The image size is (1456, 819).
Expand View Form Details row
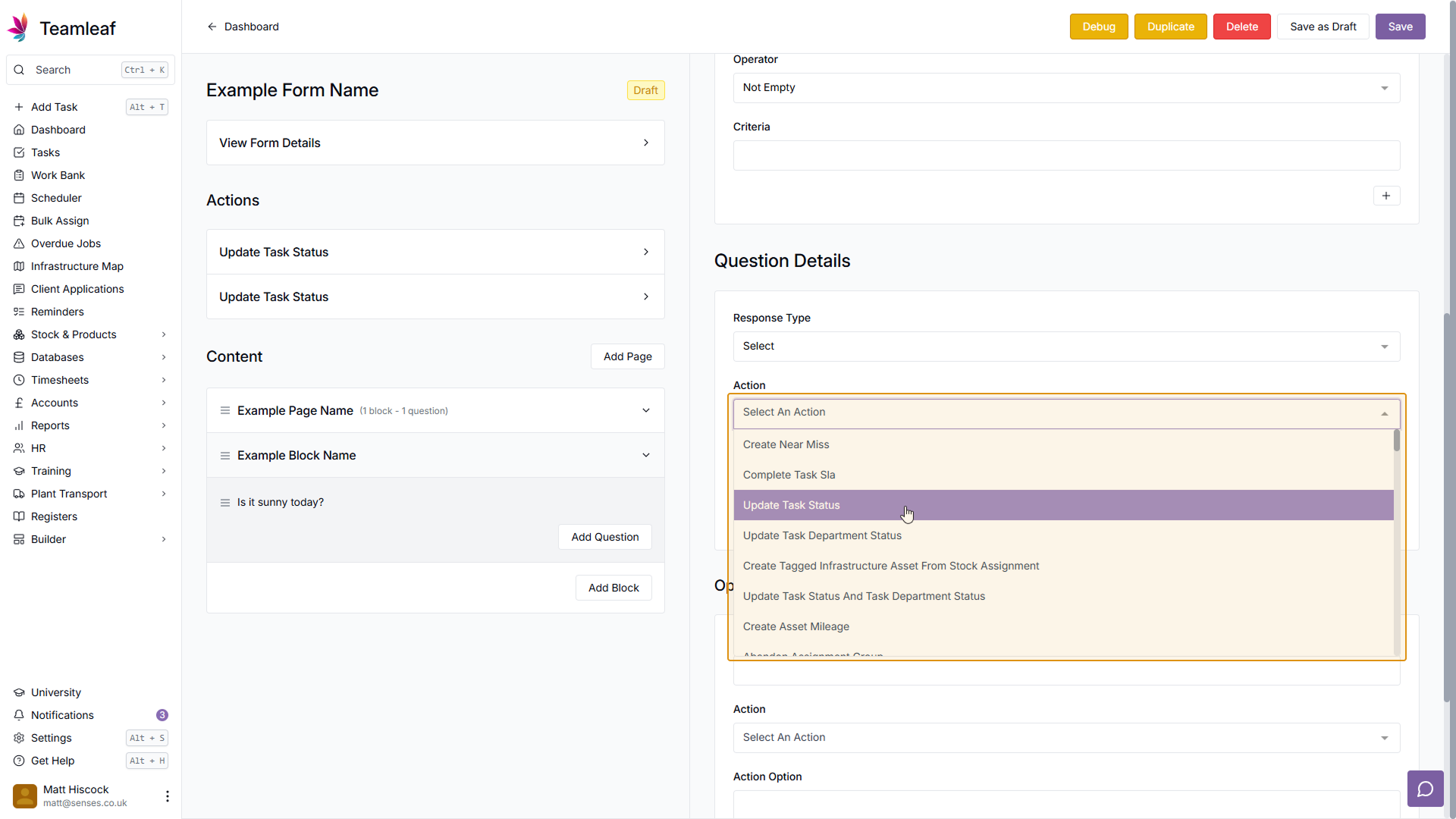click(435, 143)
